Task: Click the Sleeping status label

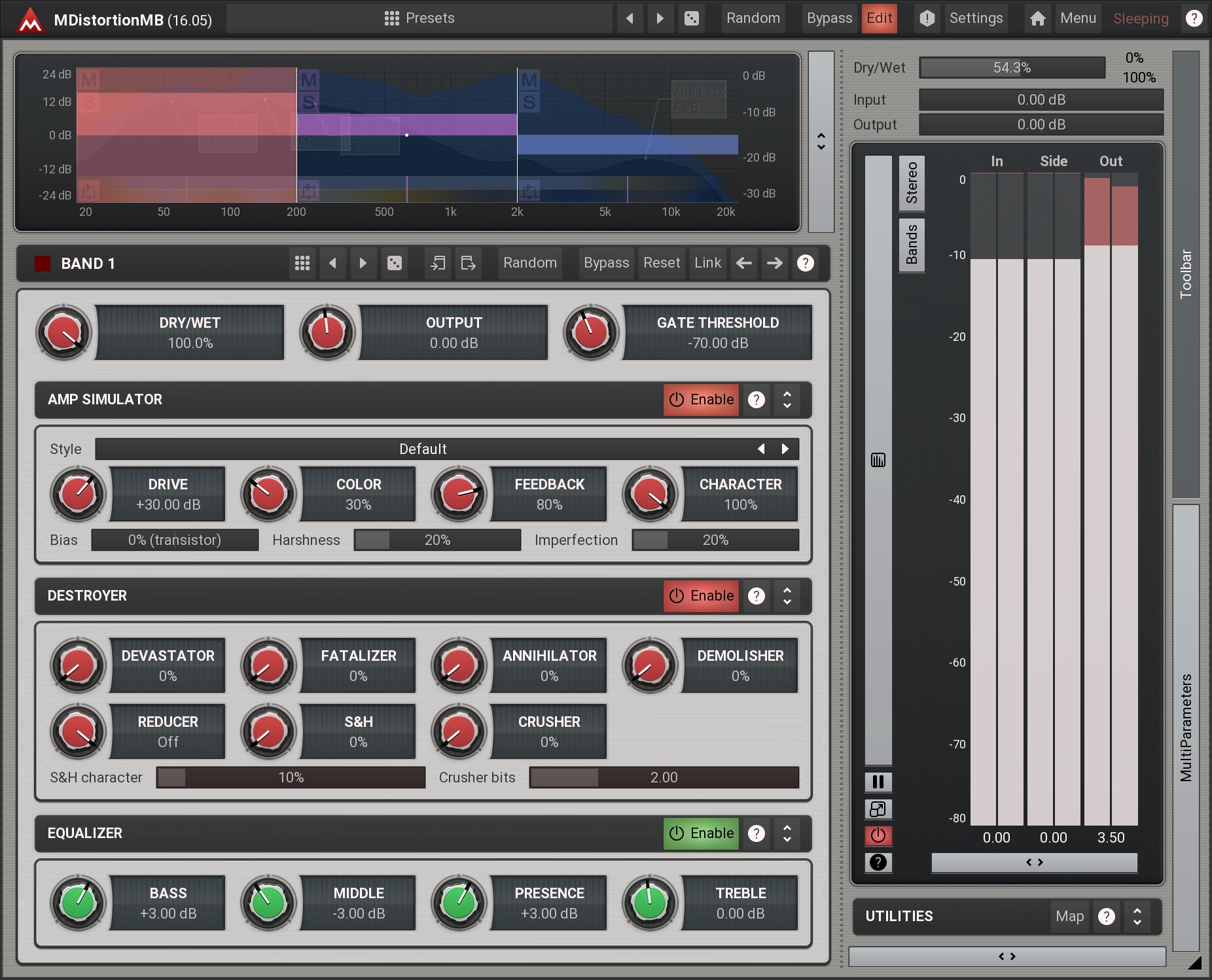Action: (x=1141, y=18)
